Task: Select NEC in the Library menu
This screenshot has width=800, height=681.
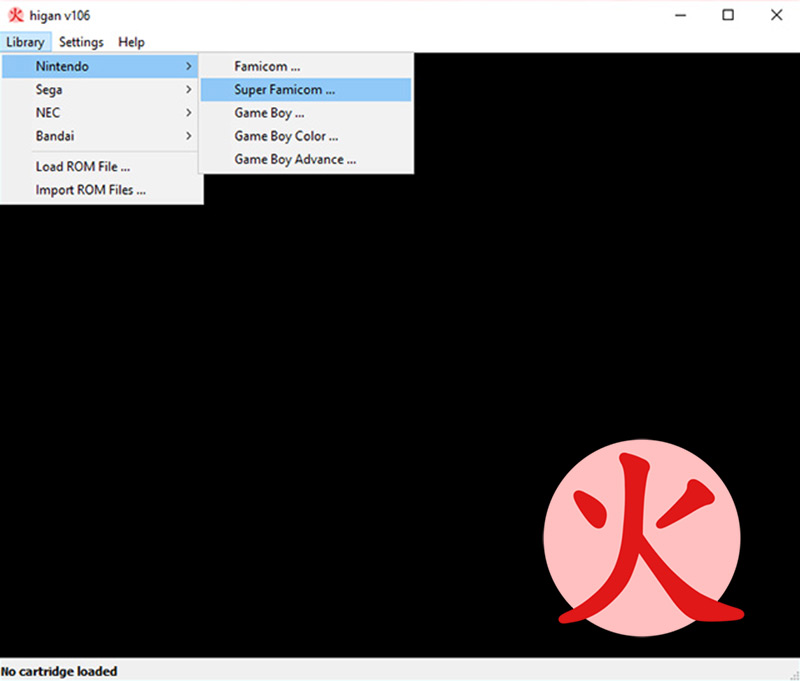Action: coord(100,113)
